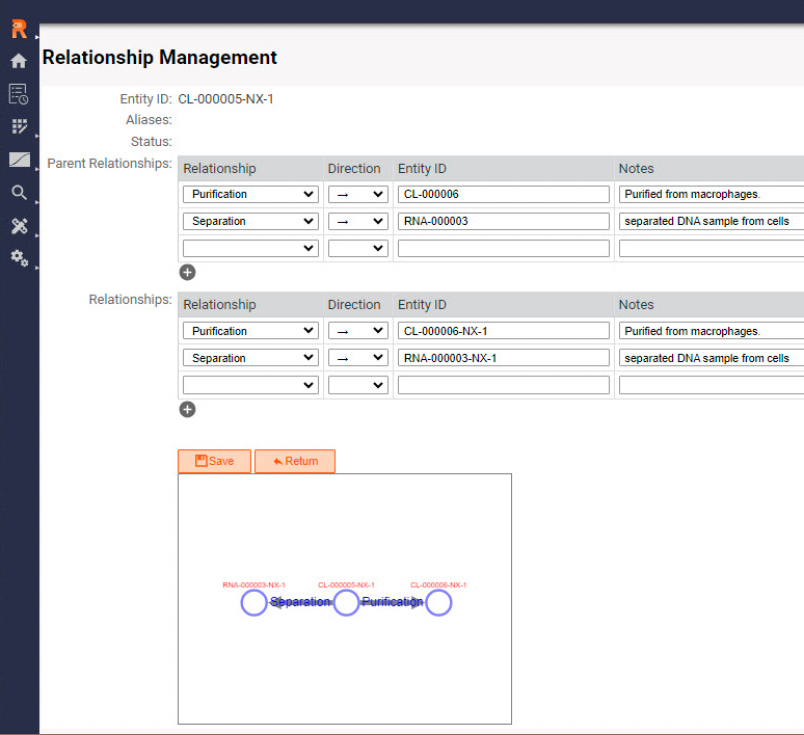Click the orange R logo icon
The height and width of the screenshot is (735, 804).
[19, 29]
